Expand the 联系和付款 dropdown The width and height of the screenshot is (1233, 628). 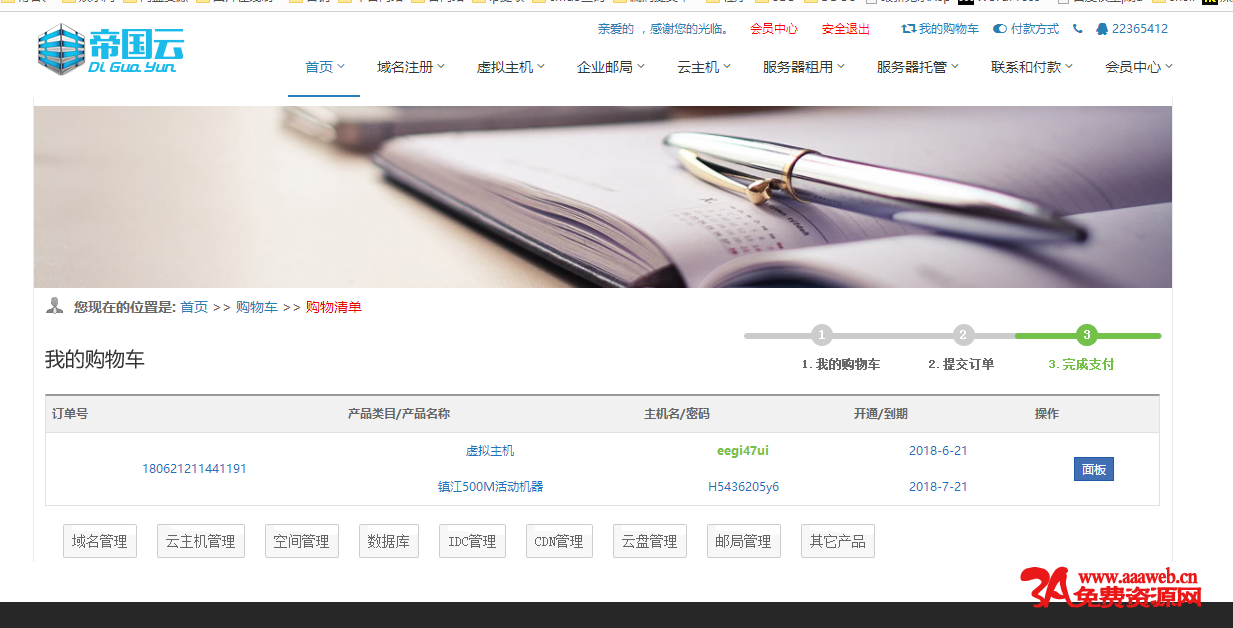[1031, 67]
